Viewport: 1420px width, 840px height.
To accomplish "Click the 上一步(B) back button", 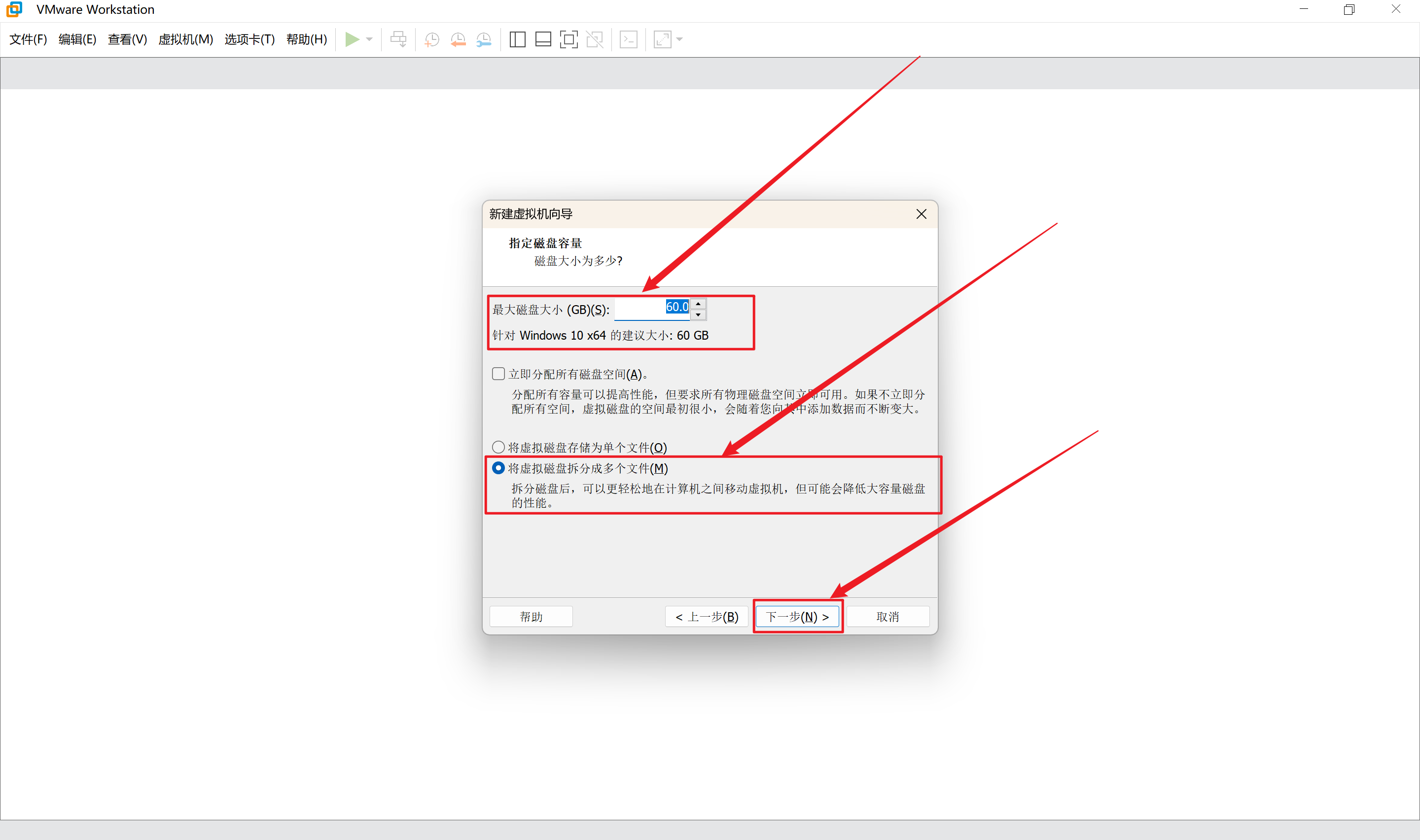I will click(x=707, y=616).
